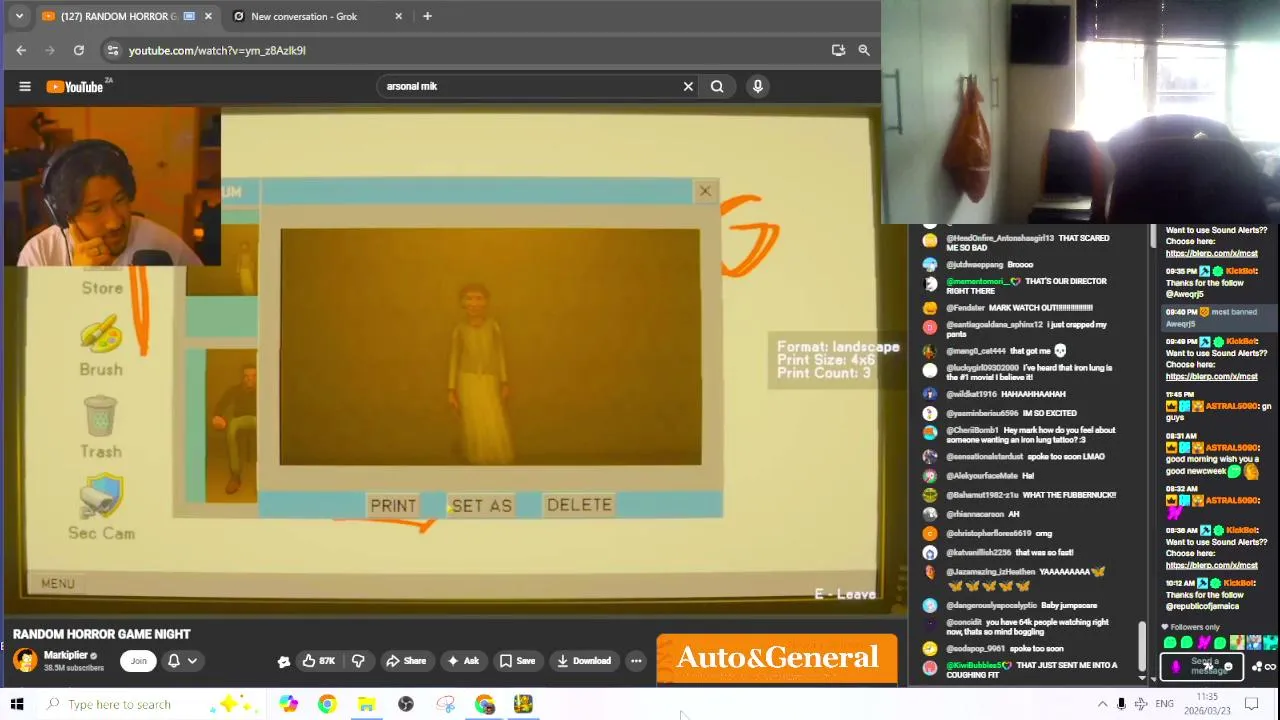Toggle the notification bell for Markiplier
Screen dimensions: 1280x720
click(x=174, y=661)
